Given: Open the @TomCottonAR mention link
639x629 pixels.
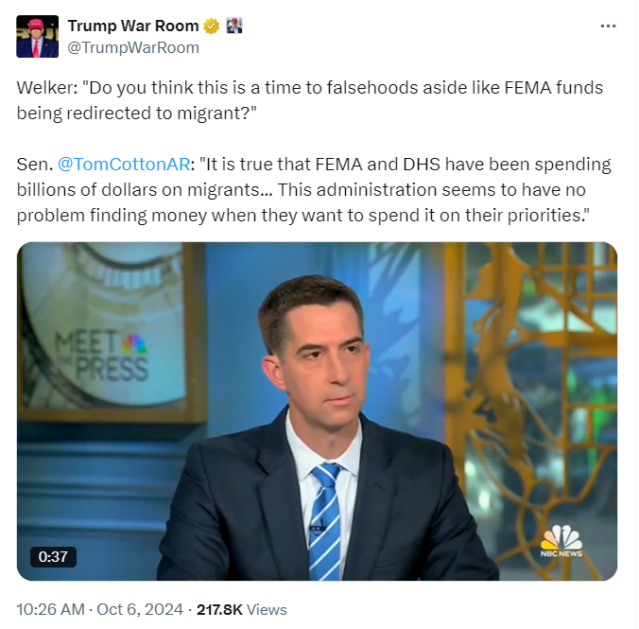Looking at the screenshot, I should coord(124,164).
